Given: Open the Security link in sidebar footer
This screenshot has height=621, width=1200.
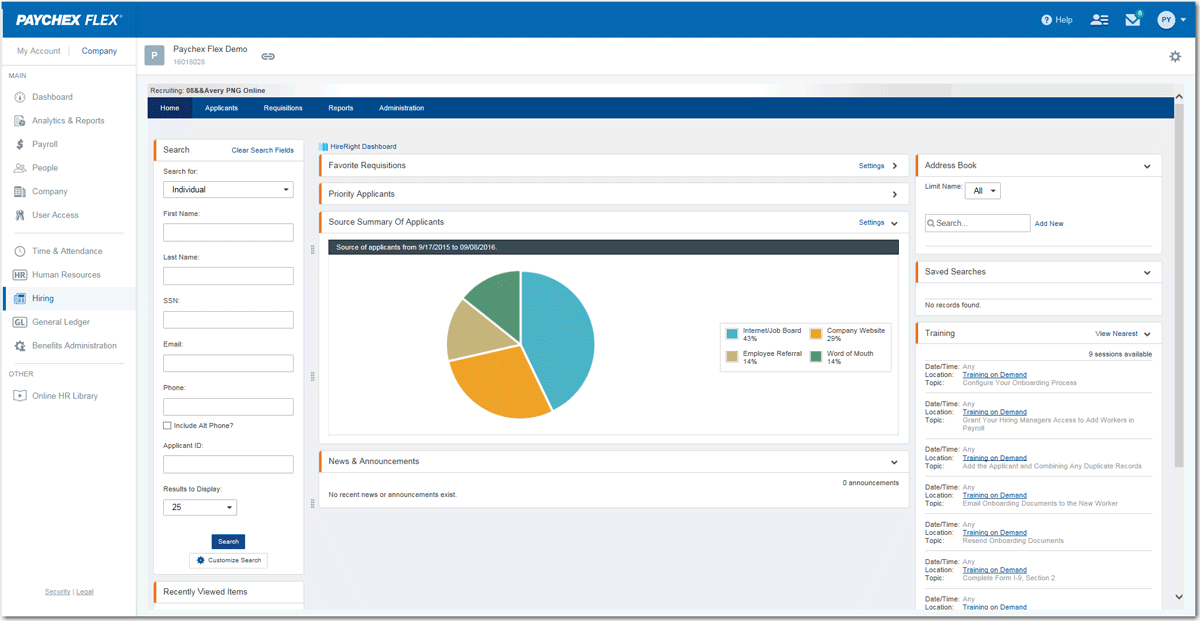Looking at the screenshot, I should [58, 592].
